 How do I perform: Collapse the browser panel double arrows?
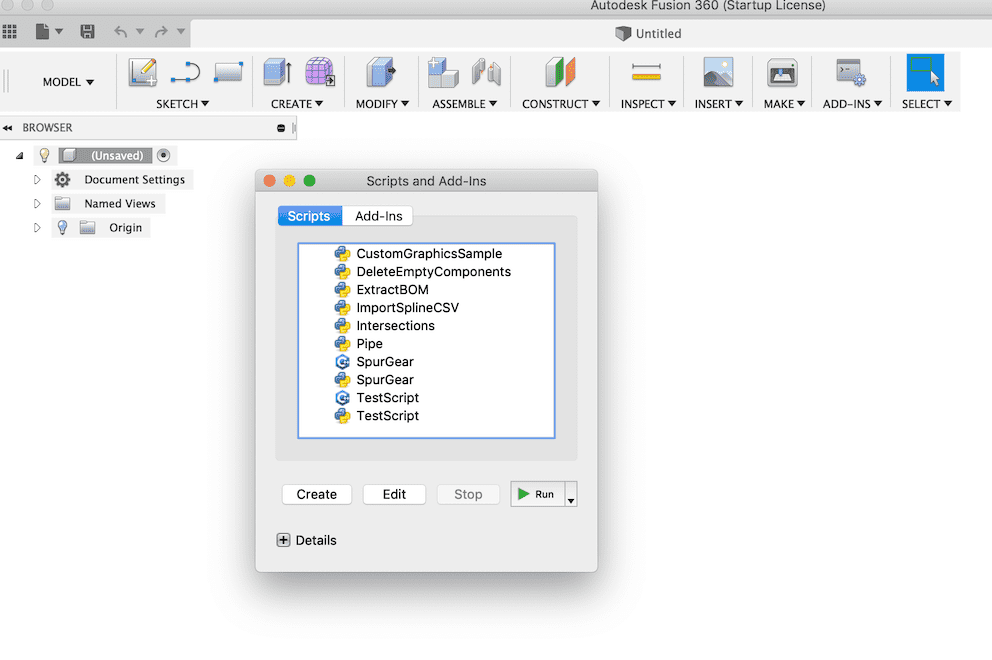pyautogui.click(x=8, y=128)
